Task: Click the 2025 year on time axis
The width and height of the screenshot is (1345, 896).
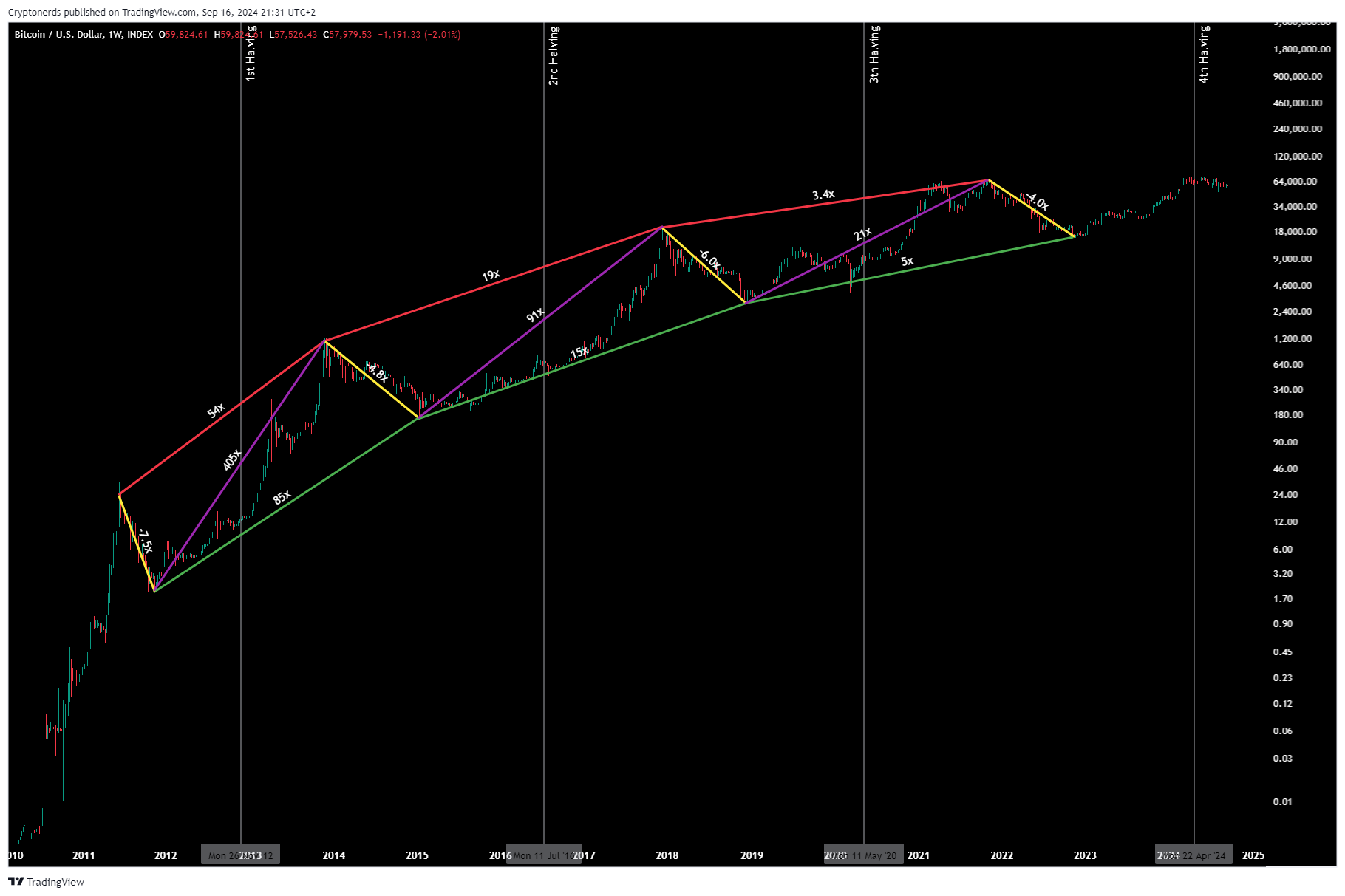Action: 1253,856
